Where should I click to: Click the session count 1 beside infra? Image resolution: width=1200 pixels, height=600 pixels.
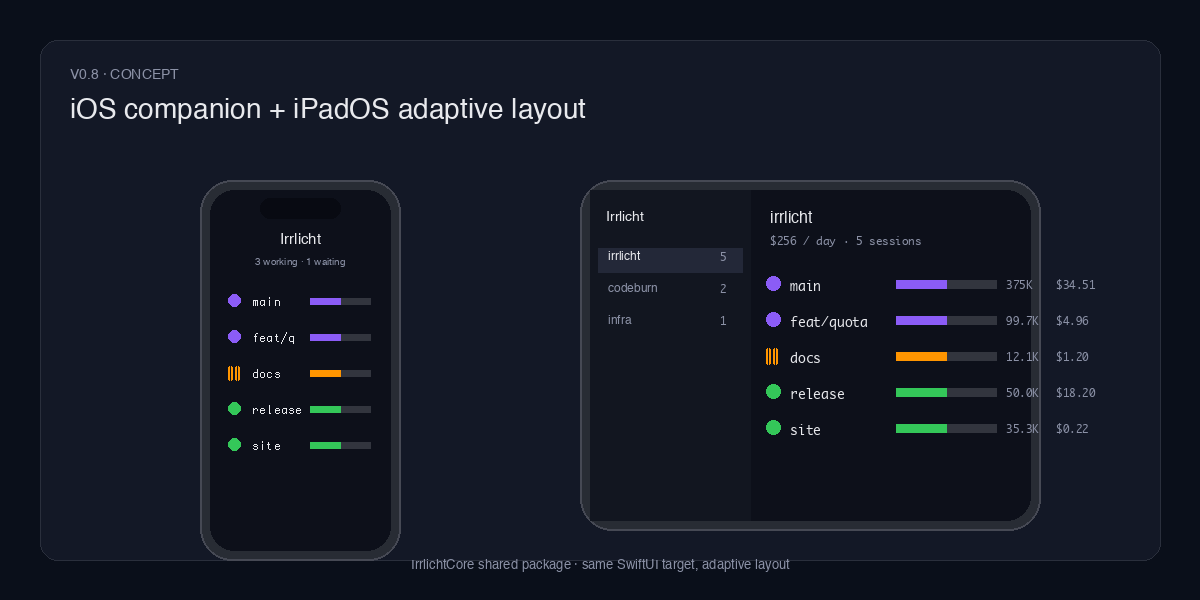[723, 321]
